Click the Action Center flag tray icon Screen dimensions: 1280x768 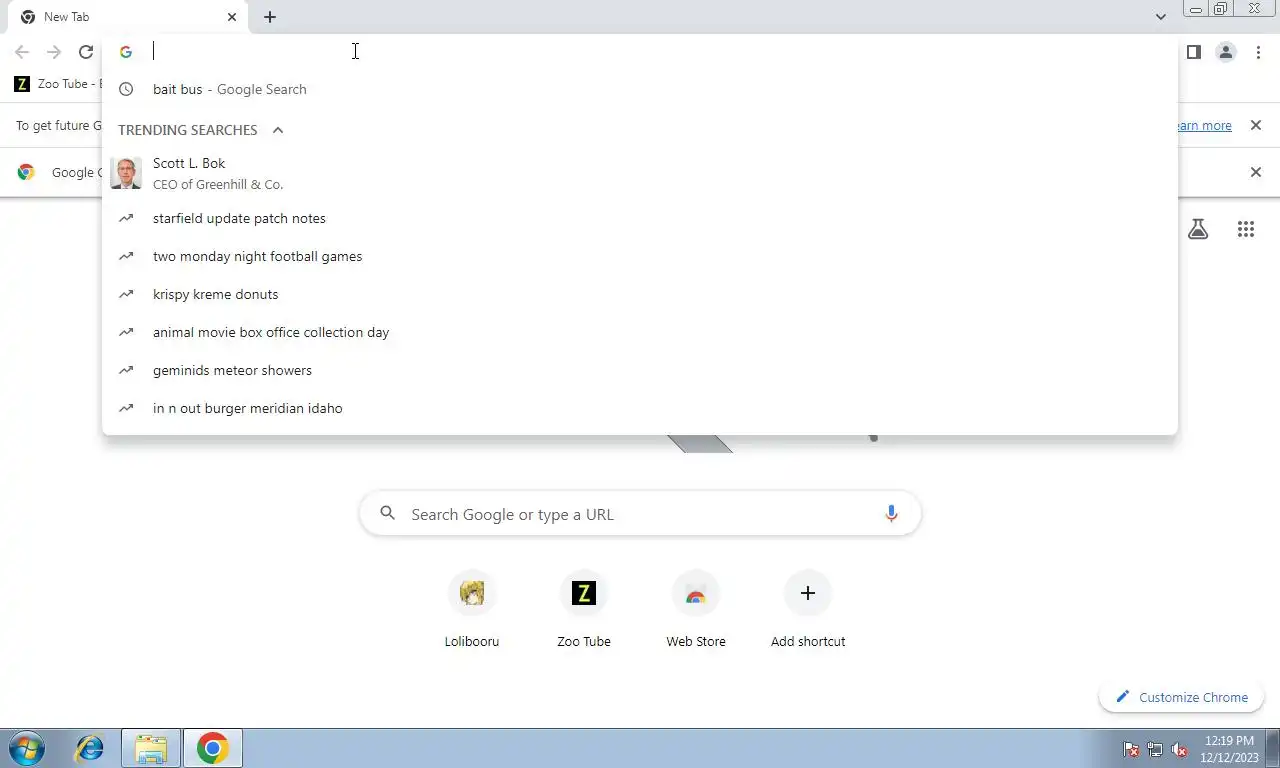tap(1131, 749)
